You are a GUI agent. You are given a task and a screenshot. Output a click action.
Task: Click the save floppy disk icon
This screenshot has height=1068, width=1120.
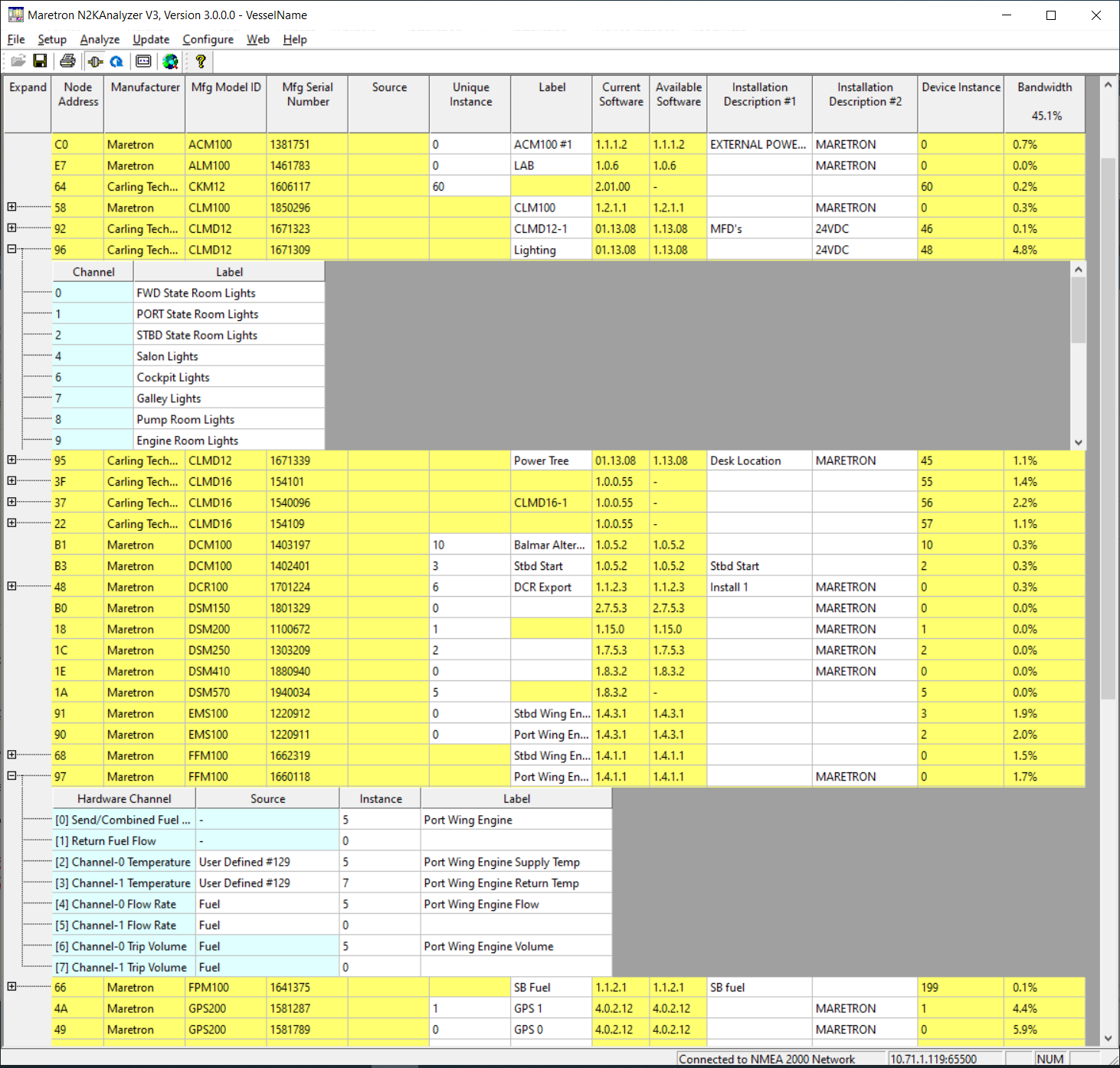[x=41, y=61]
